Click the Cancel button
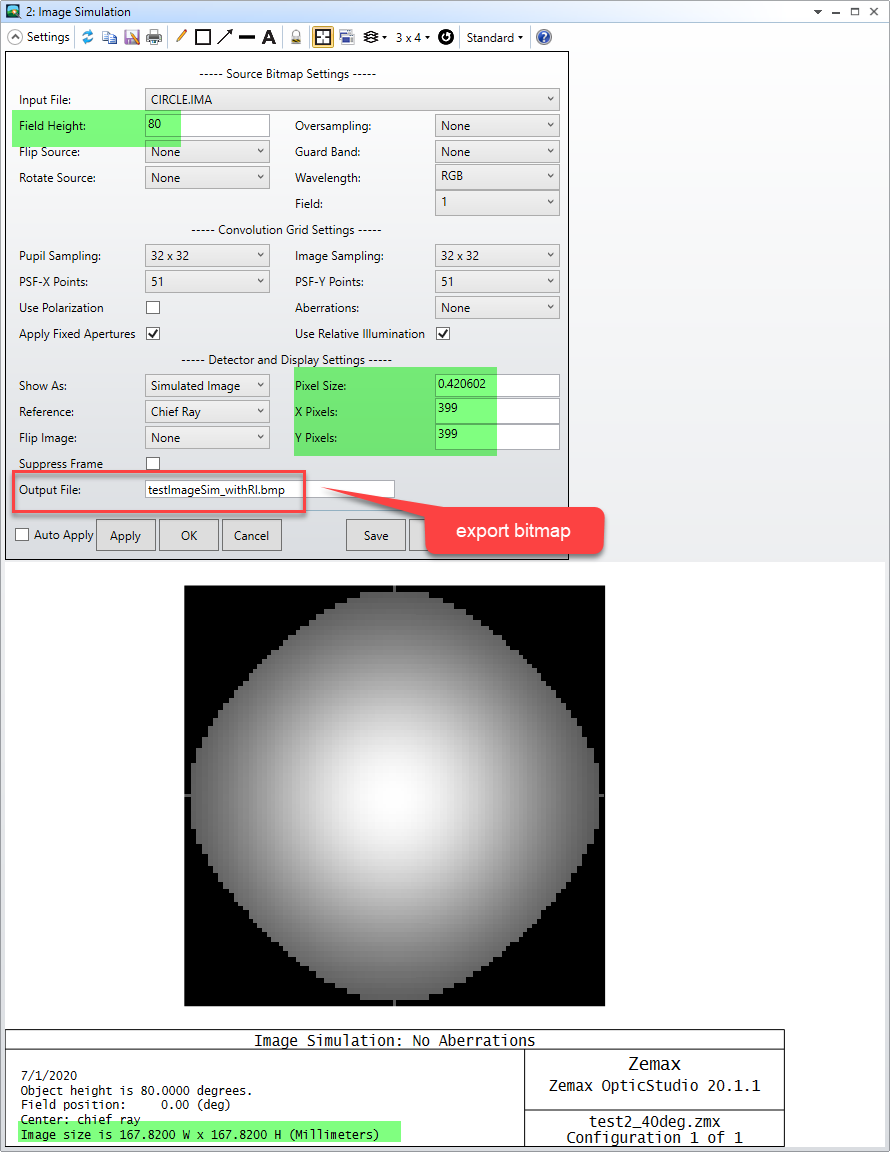 251,536
